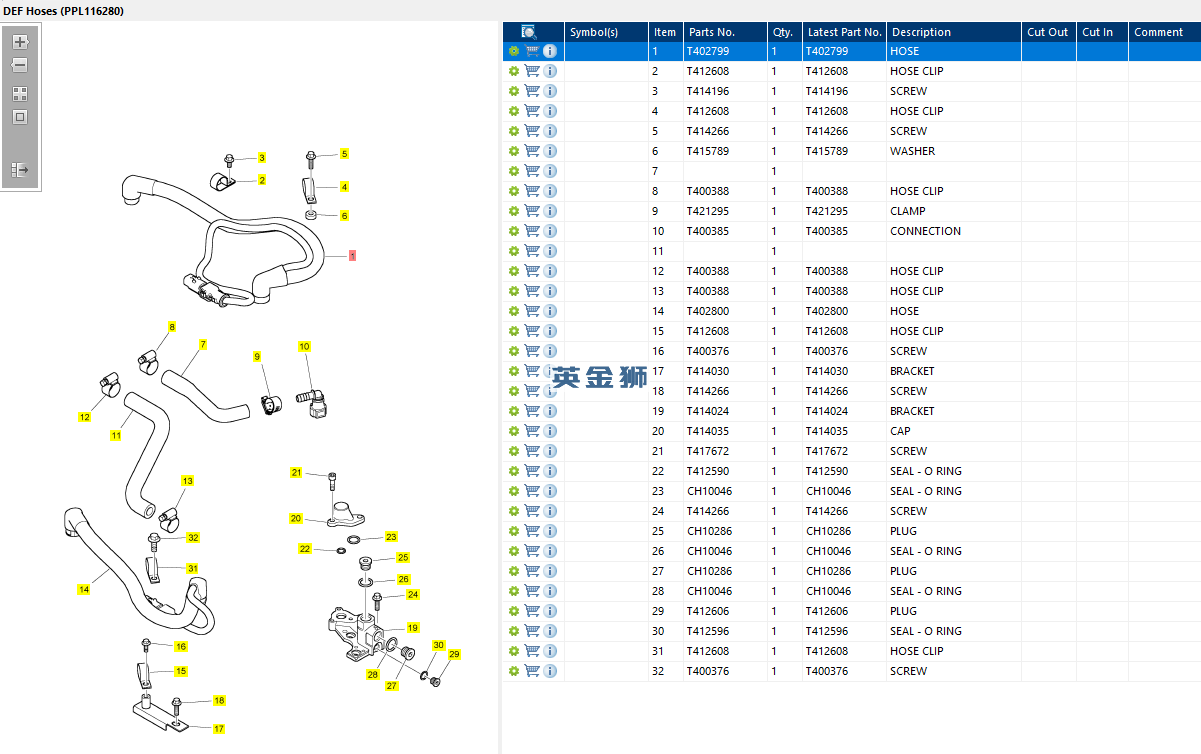1201x754 pixels.
Task: Click the Description column header
Action: pyautogui.click(x=954, y=32)
